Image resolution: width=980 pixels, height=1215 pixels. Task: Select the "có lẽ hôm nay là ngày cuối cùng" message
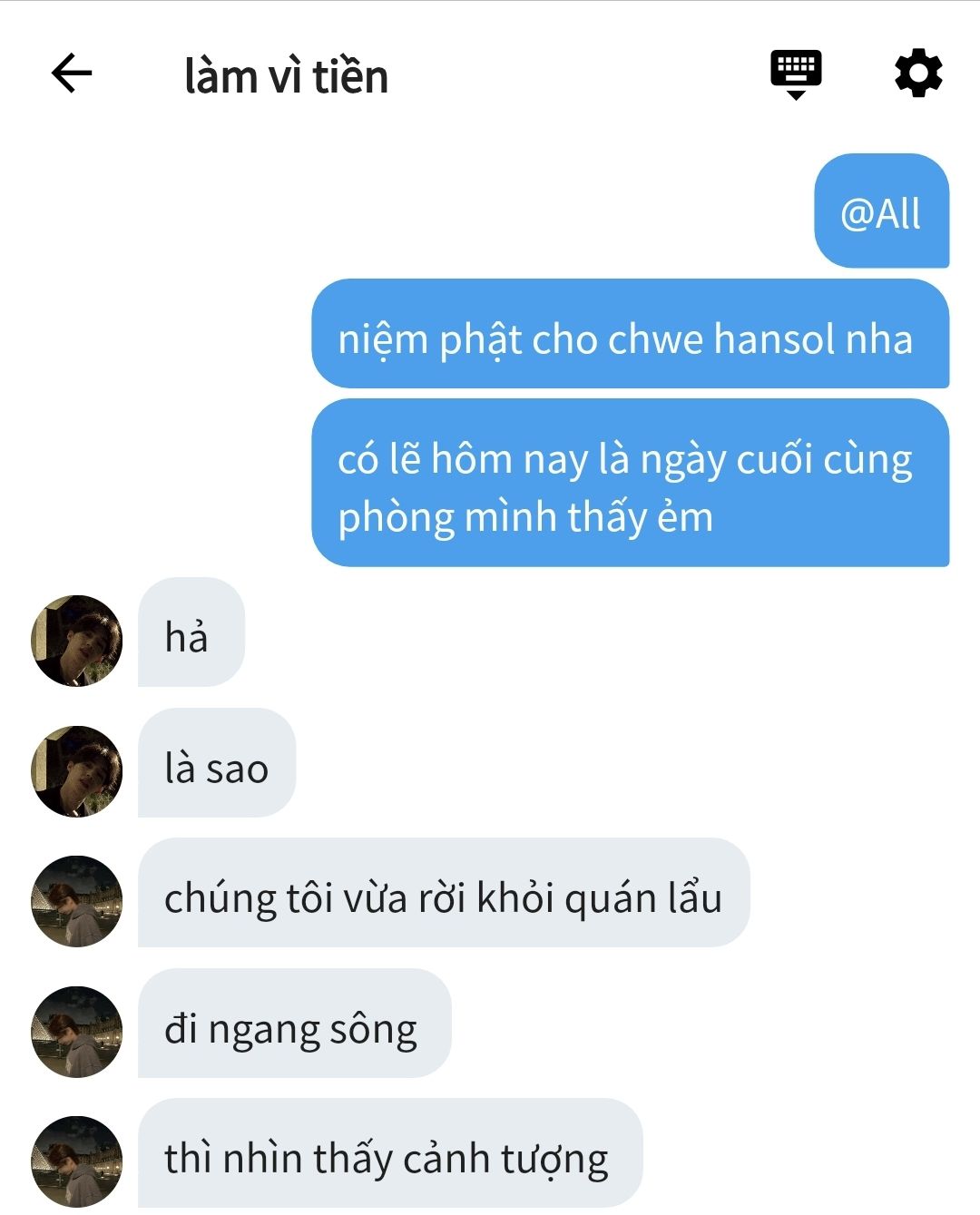(x=631, y=483)
